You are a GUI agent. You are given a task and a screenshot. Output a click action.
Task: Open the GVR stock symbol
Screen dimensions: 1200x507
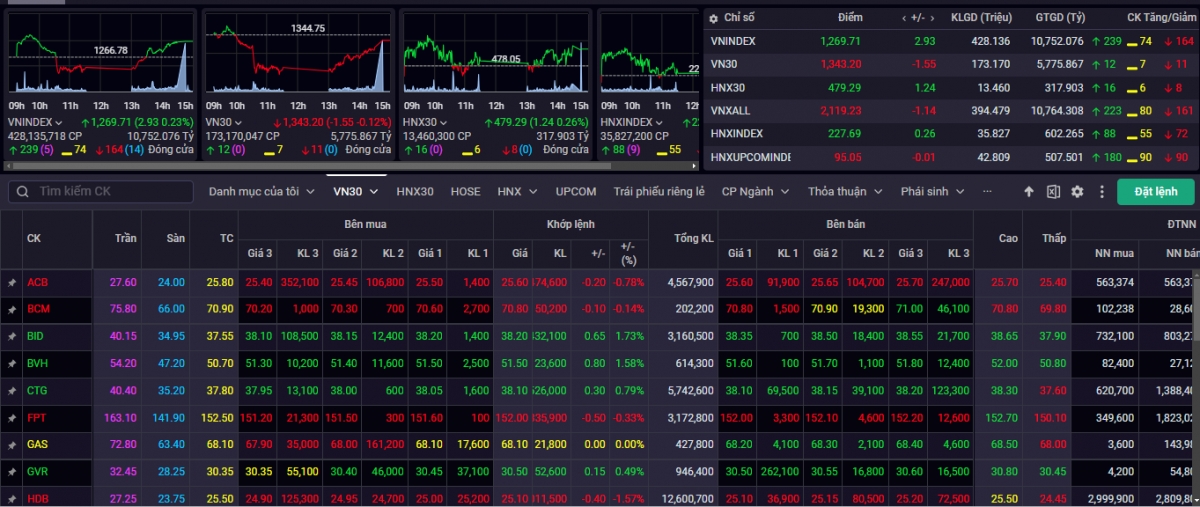coord(37,472)
